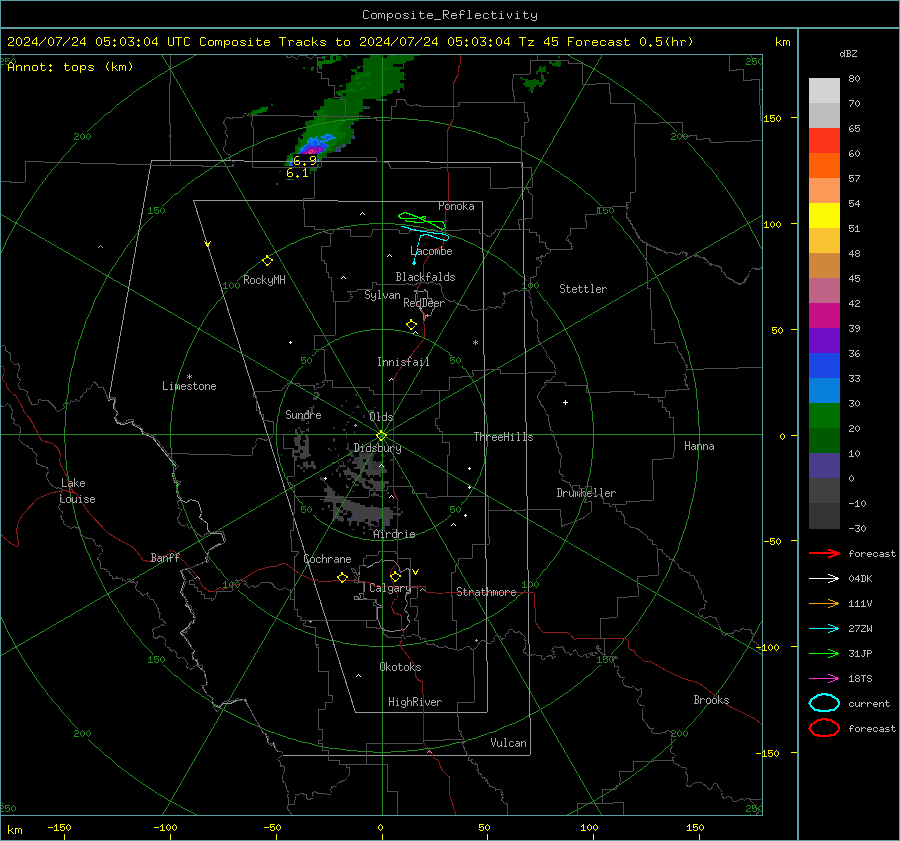Click the Drumheller label
The width and height of the screenshot is (900, 841).
click(x=586, y=493)
